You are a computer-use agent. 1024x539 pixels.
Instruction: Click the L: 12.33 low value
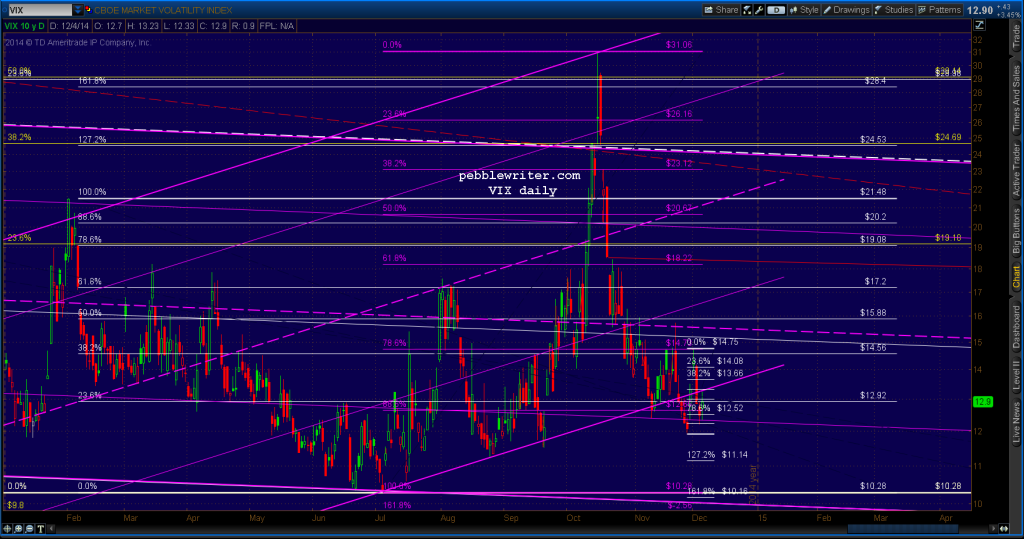pos(178,26)
